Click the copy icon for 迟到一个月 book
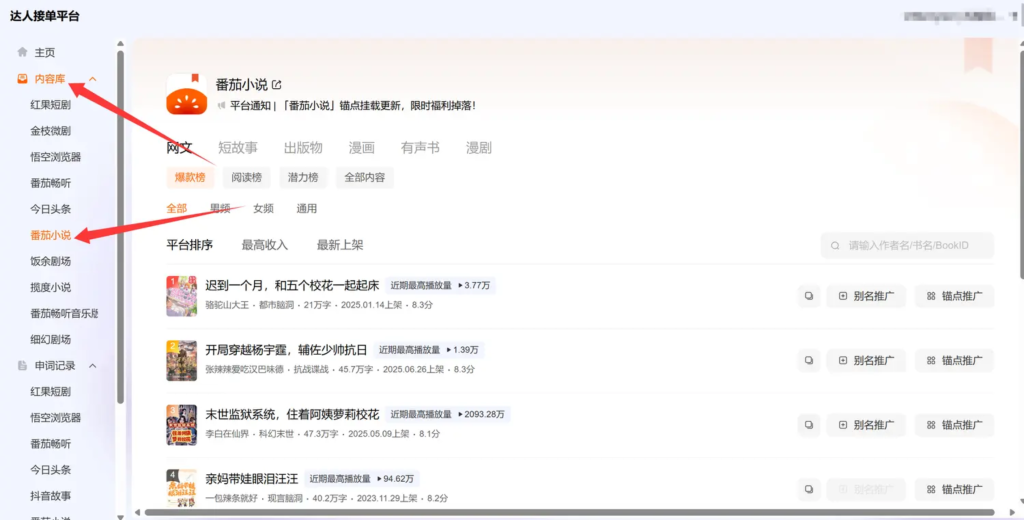Viewport: 1024px width, 520px height. (x=808, y=296)
